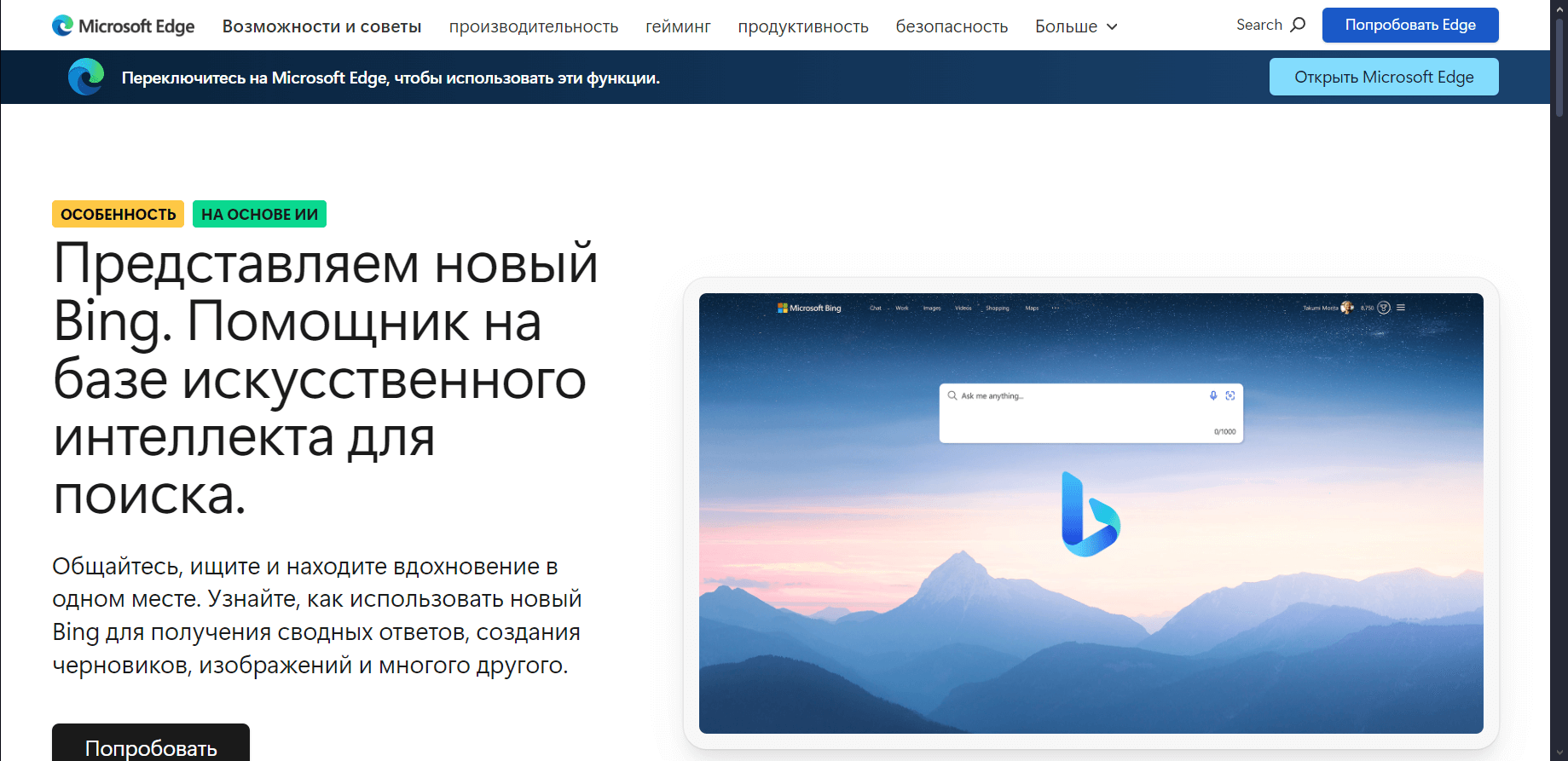This screenshot has width=1568, height=761.
Task: Click the Открыть Microsoft Edge button
Action: point(1383,77)
